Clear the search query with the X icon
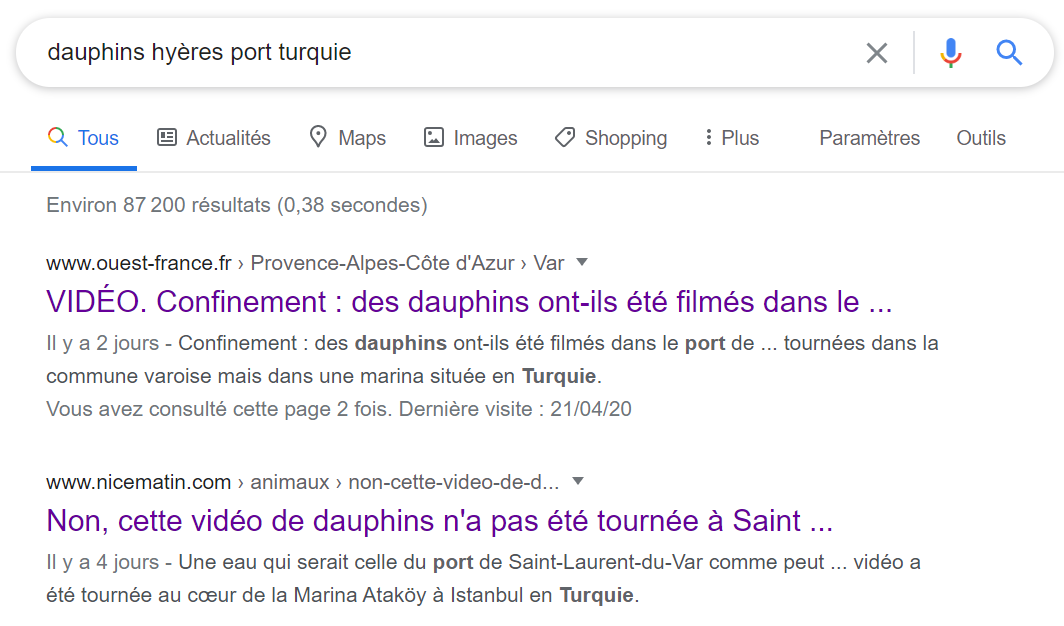The image size is (1064, 626). pyautogui.click(x=877, y=52)
